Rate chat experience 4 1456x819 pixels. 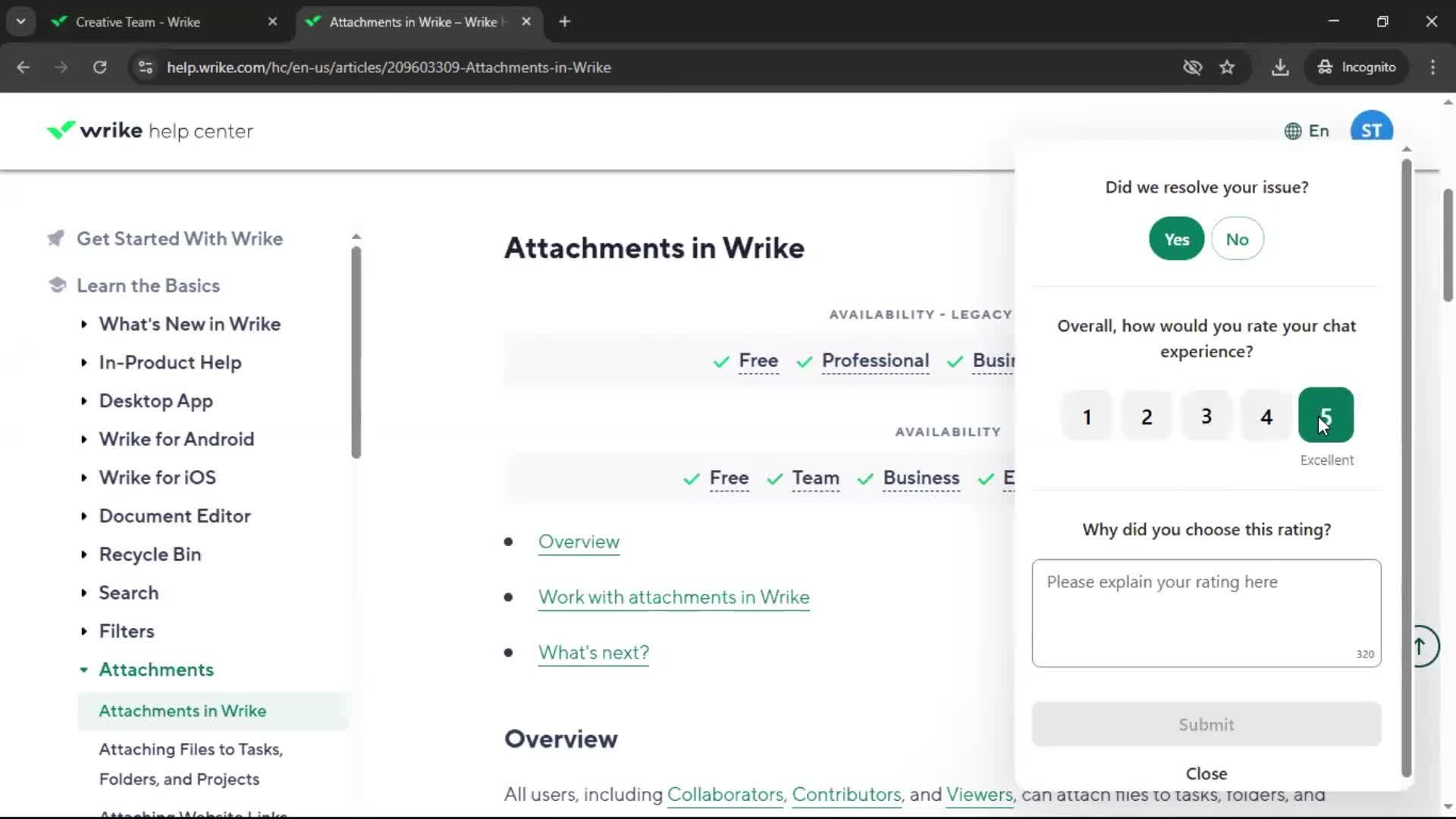coord(1266,416)
